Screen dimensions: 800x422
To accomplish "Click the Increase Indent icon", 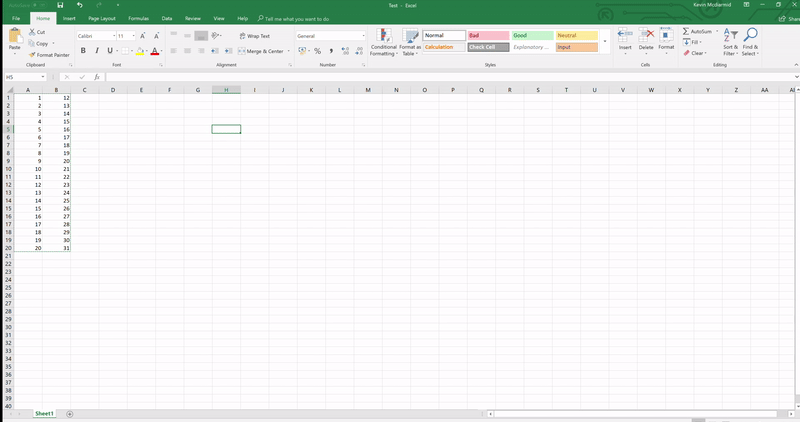I will coord(228,51).
